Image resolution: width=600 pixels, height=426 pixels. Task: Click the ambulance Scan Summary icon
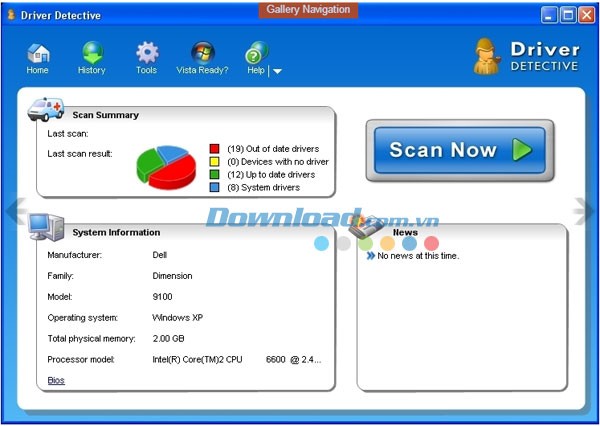coord(46,108)
